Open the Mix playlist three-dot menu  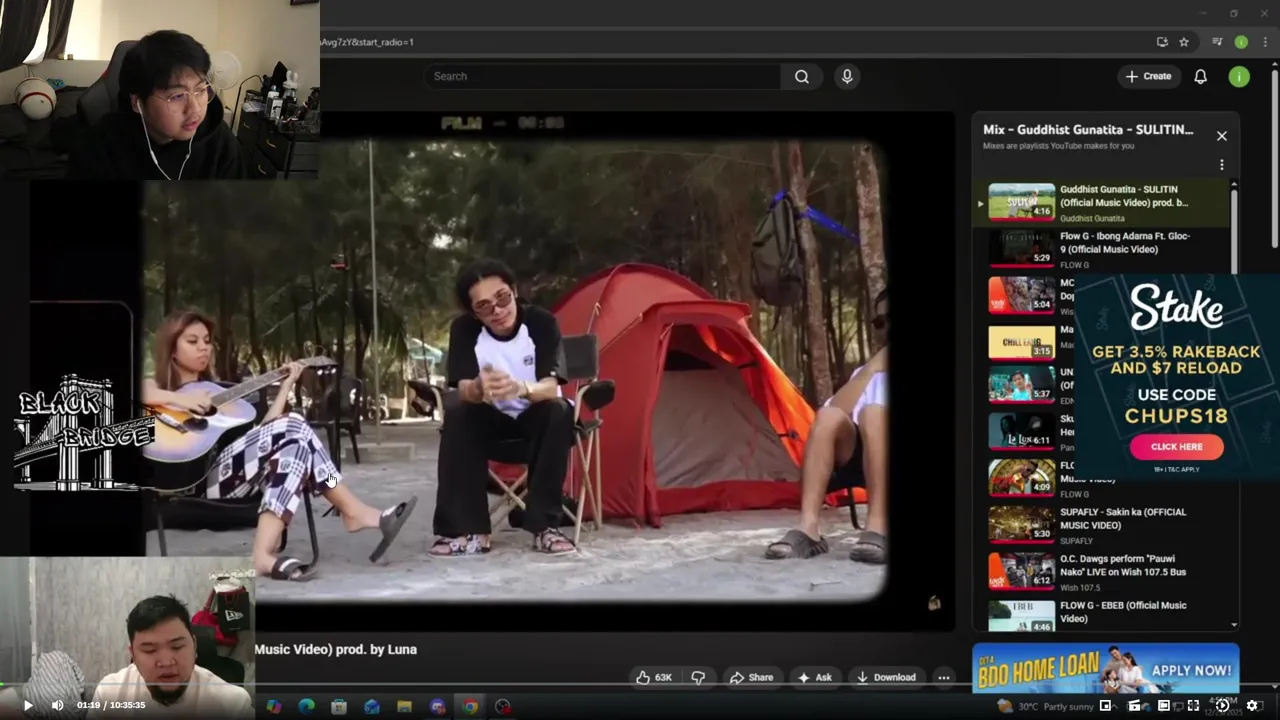pos(1221,165)
